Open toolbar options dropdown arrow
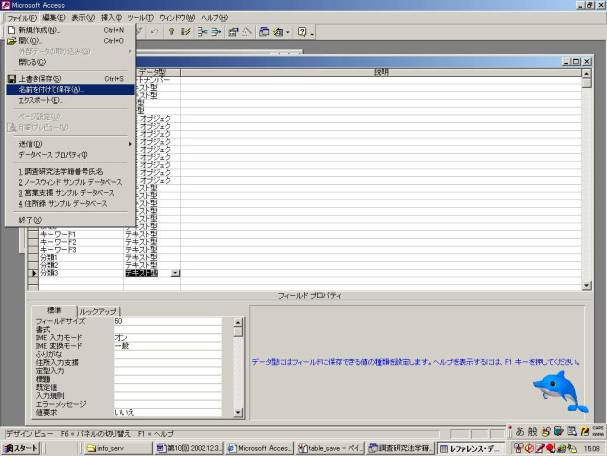Screen dimensions: 607x456 coord(312,35)
